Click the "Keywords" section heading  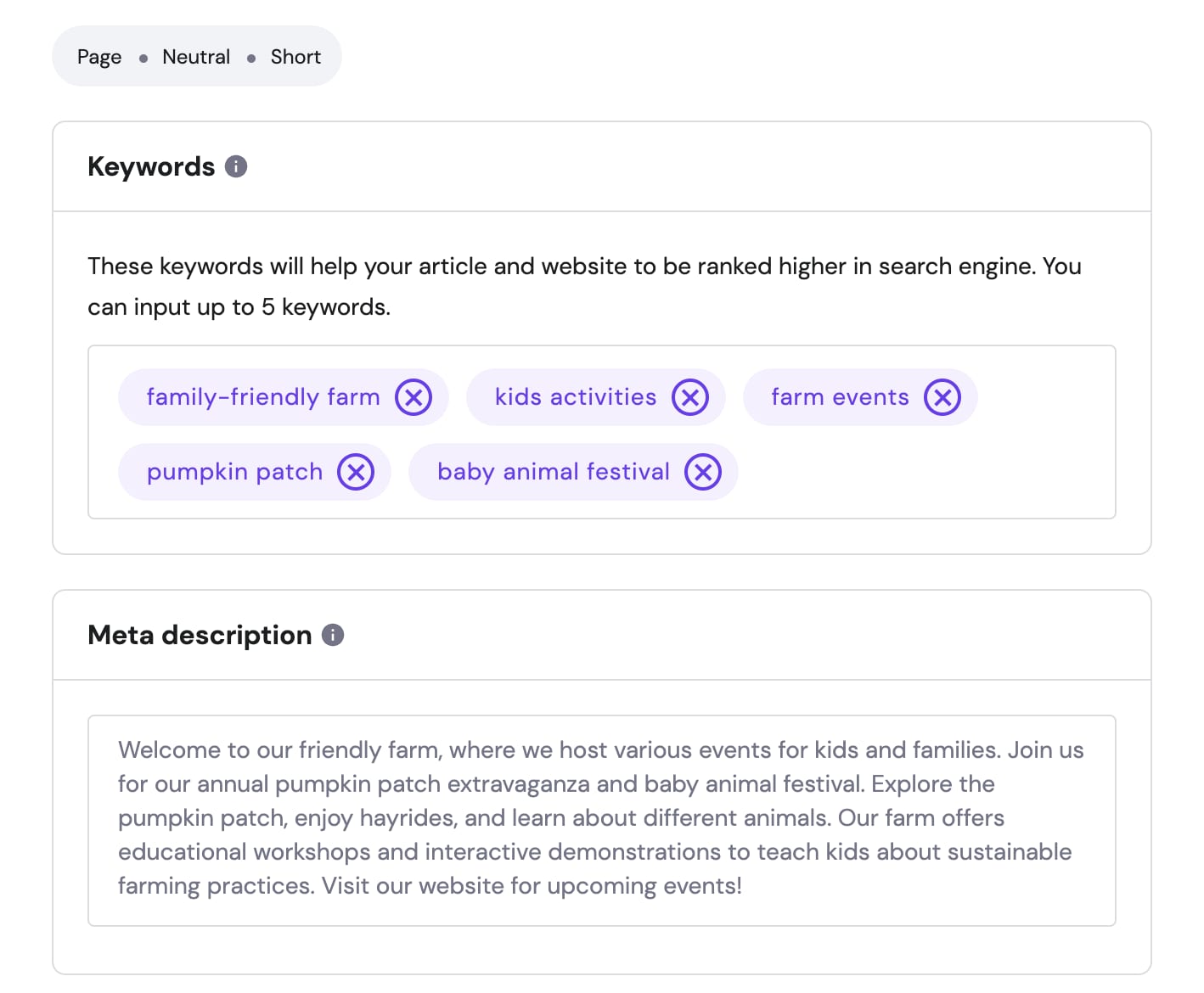[150, 166]
